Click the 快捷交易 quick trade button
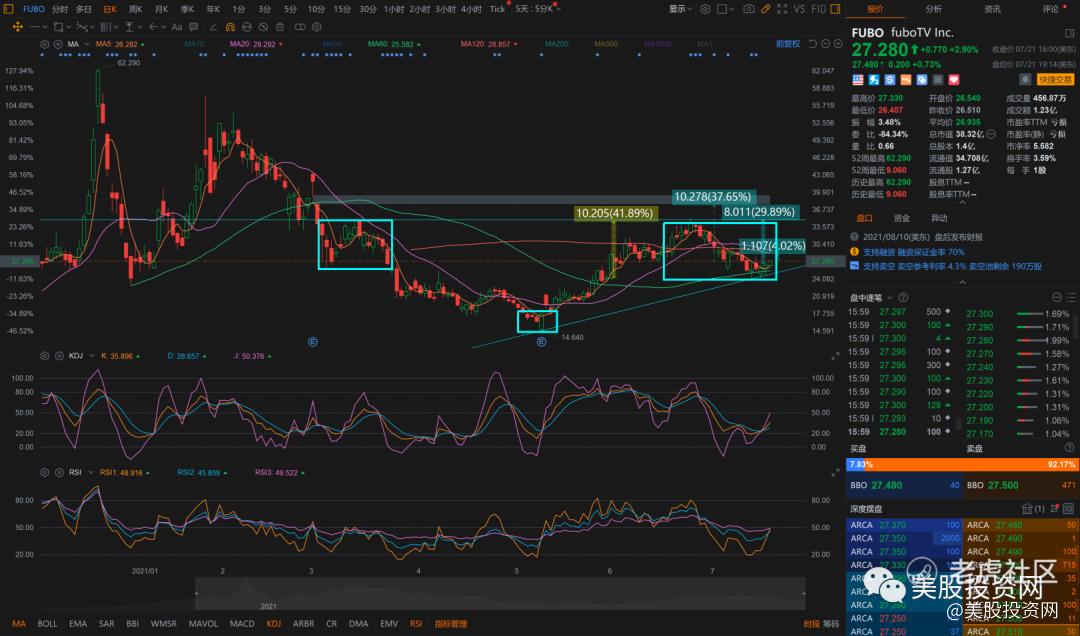The width and height of the screenshot is (1080, 636). (x=1055, y=80)
